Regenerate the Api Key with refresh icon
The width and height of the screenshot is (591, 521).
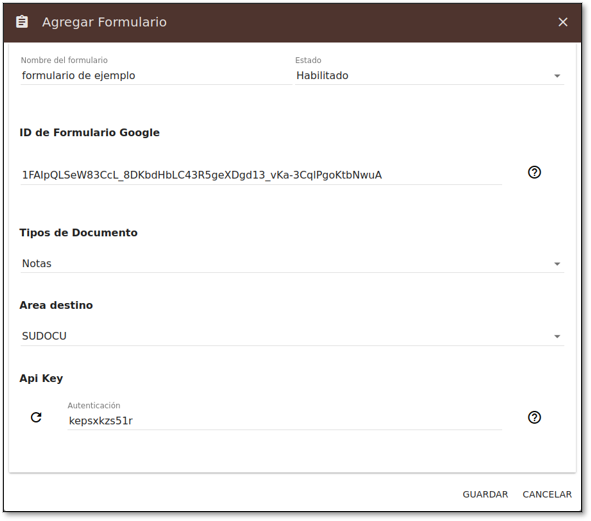[36, 417]
